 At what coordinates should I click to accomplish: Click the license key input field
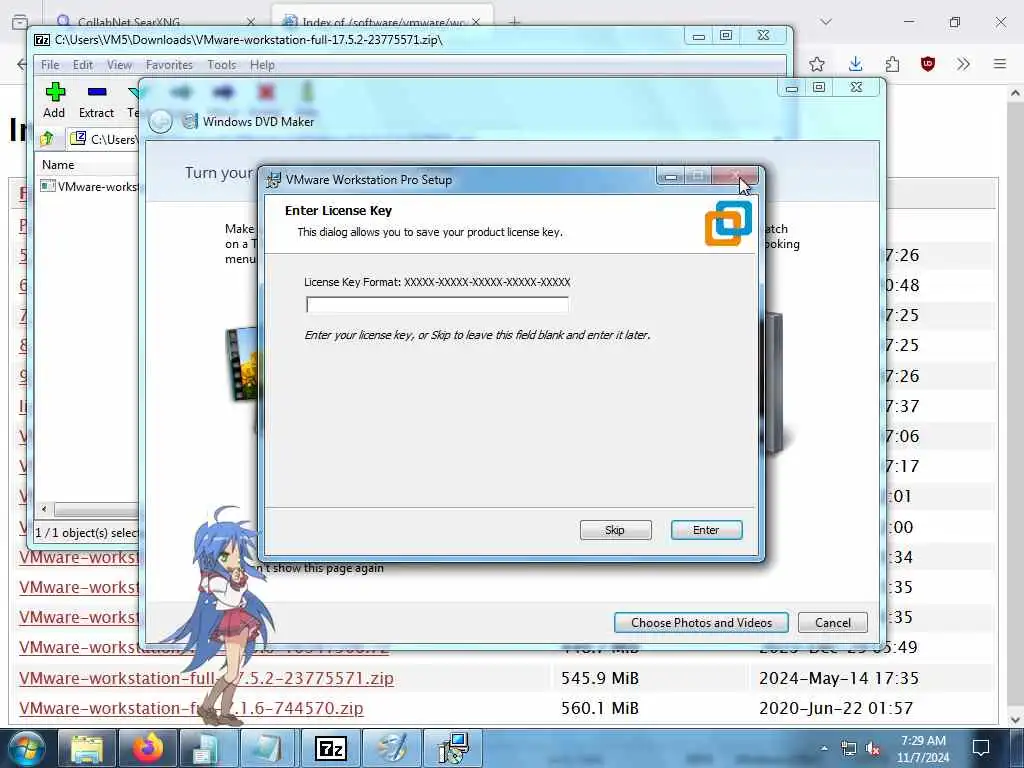437,304
